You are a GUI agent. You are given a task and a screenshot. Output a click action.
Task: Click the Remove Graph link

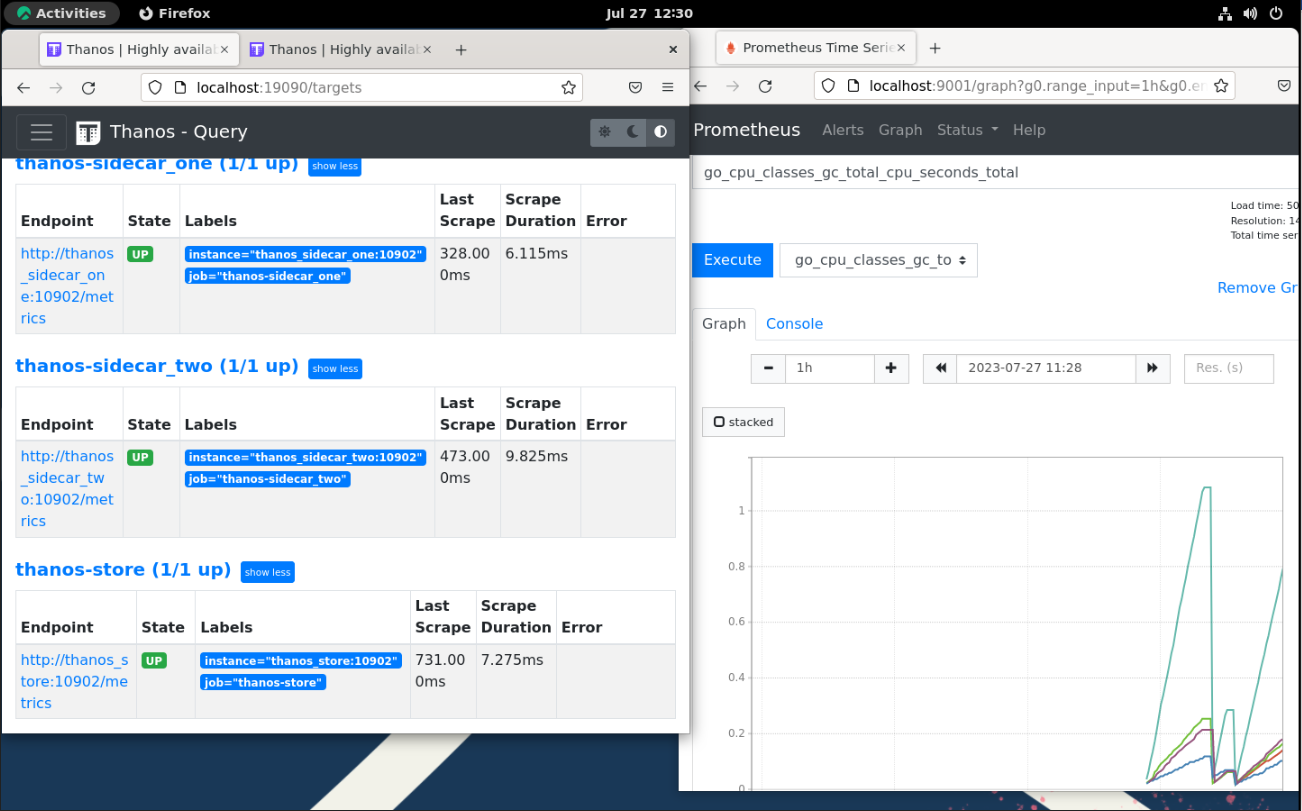(1259, 288)
